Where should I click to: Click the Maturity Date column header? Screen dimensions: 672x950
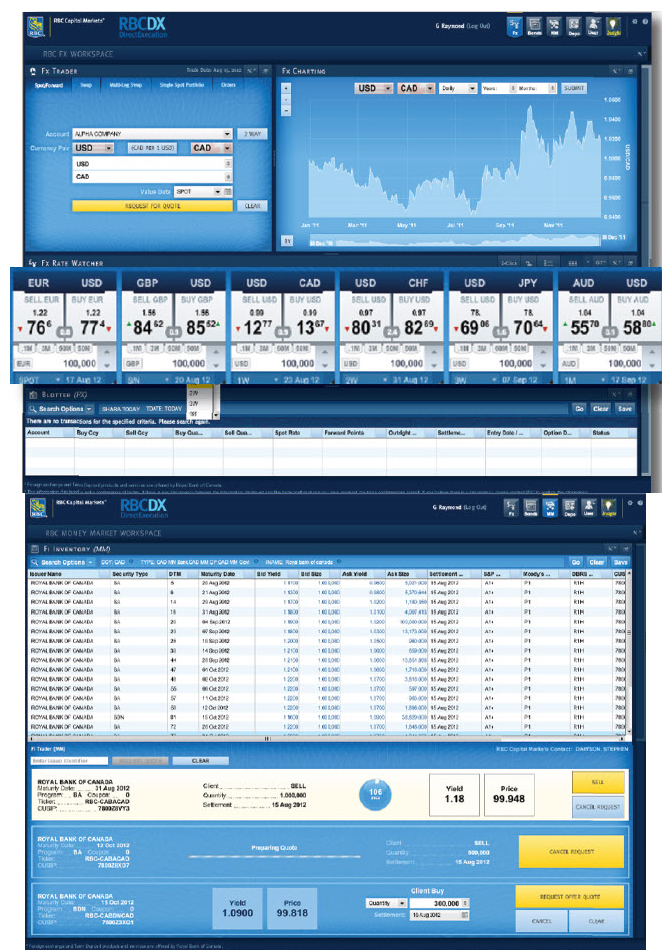click(x=227, y=574)
